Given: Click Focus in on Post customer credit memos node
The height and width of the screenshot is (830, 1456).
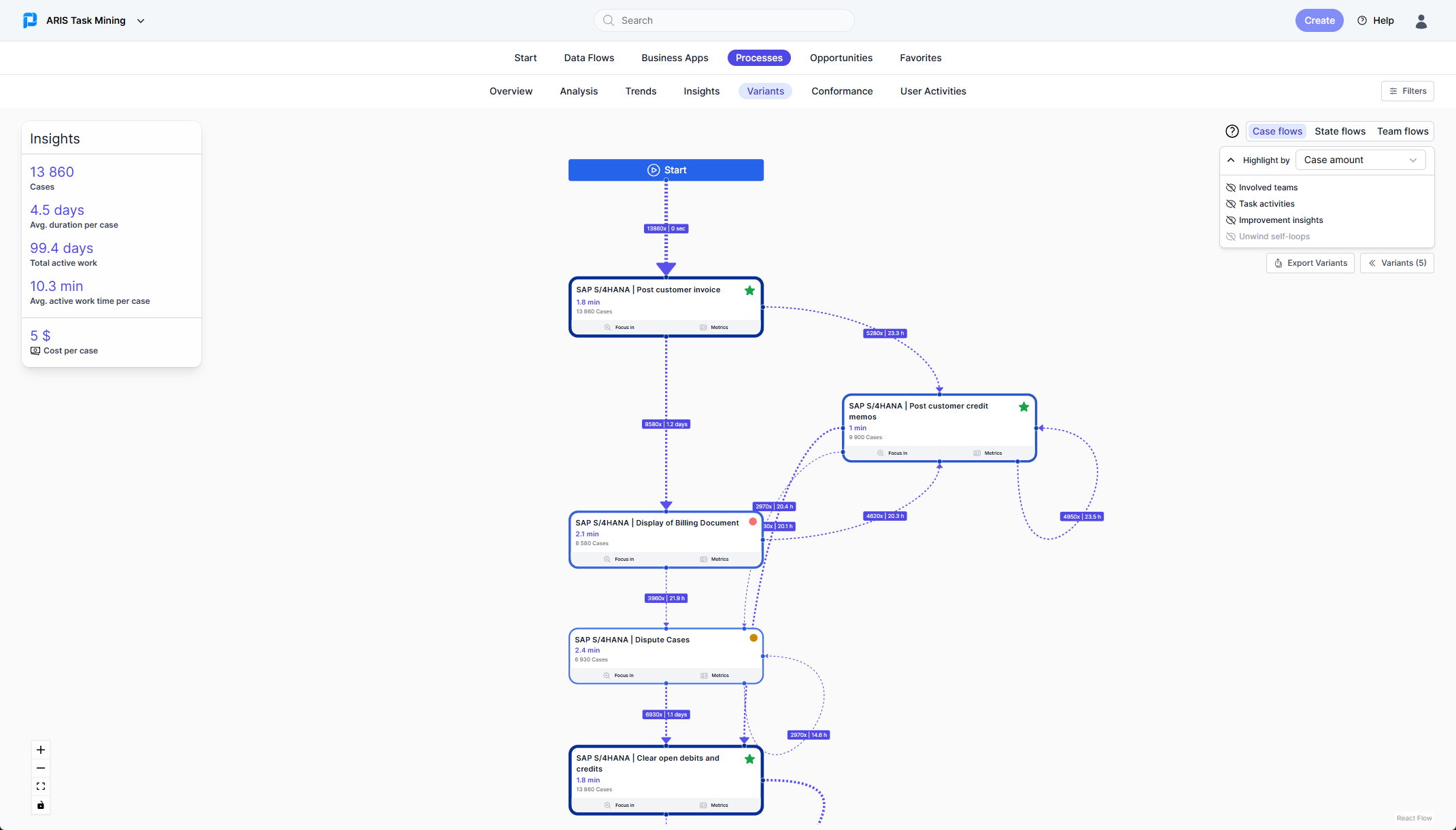Looking at the screenshot, I should [x=892, y=453].
